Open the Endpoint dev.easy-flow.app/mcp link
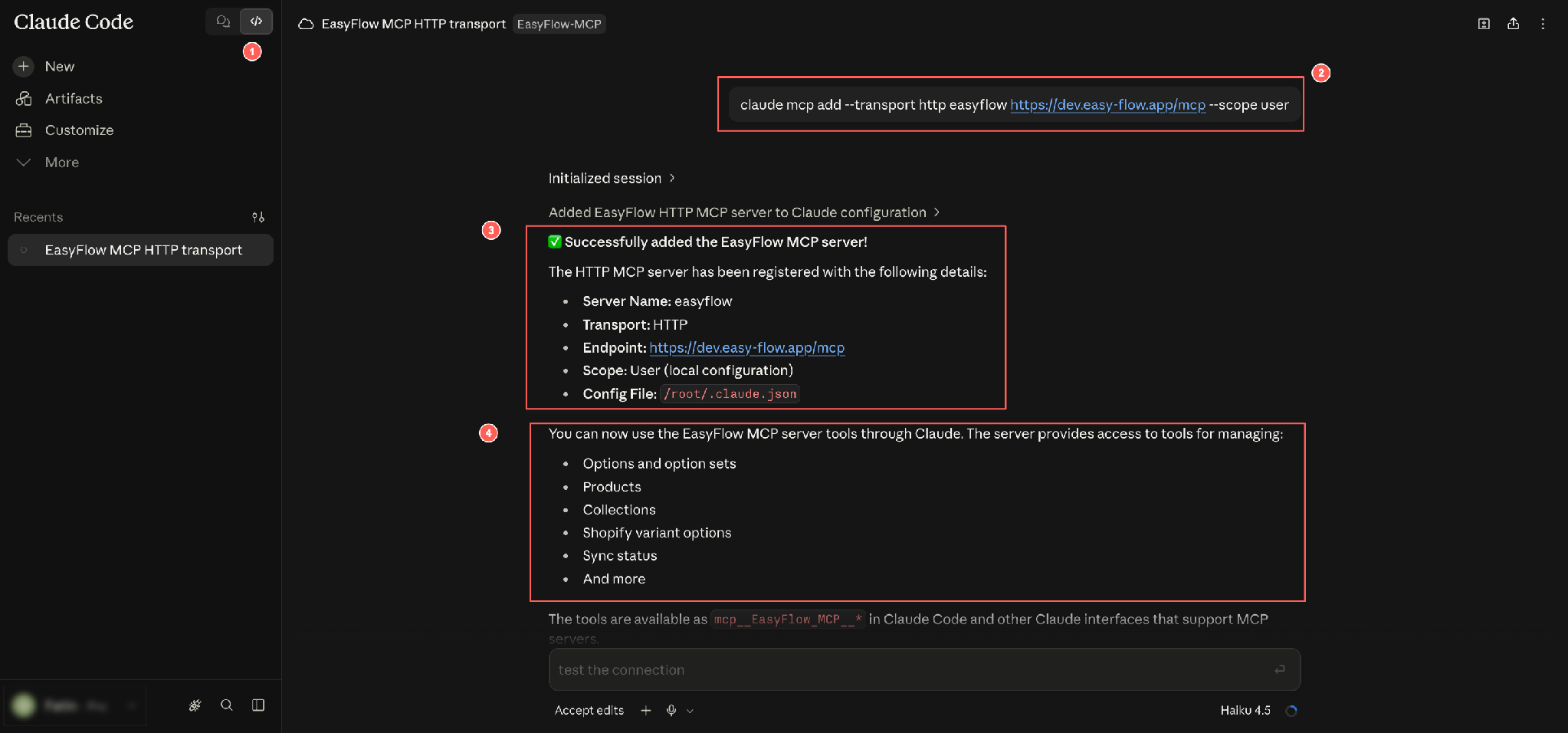The height and width of the screenshot is (733, 1568). click(x=747, y=348)
